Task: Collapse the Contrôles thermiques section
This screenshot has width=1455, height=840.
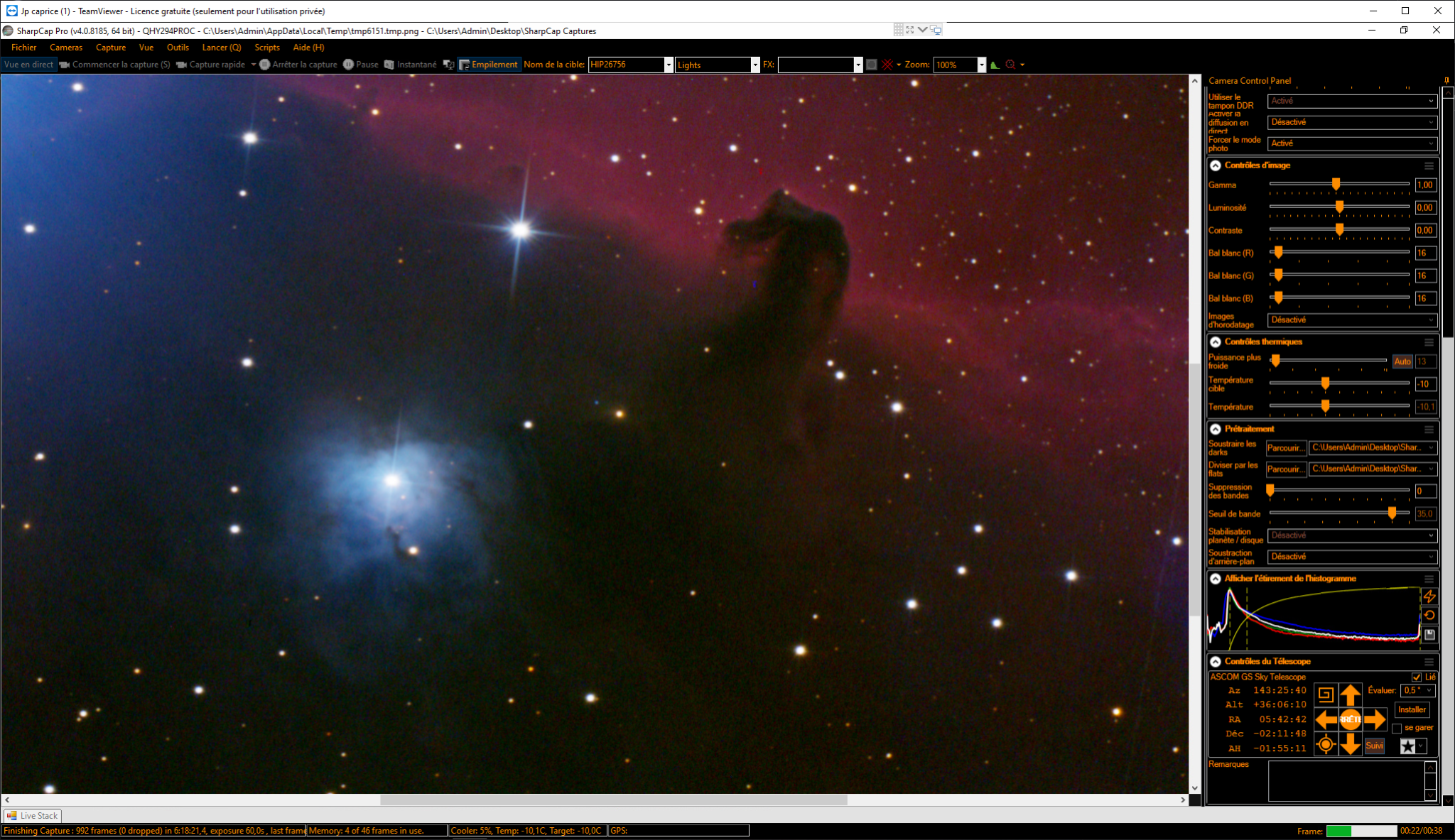Action: [x=1216, y=342]
